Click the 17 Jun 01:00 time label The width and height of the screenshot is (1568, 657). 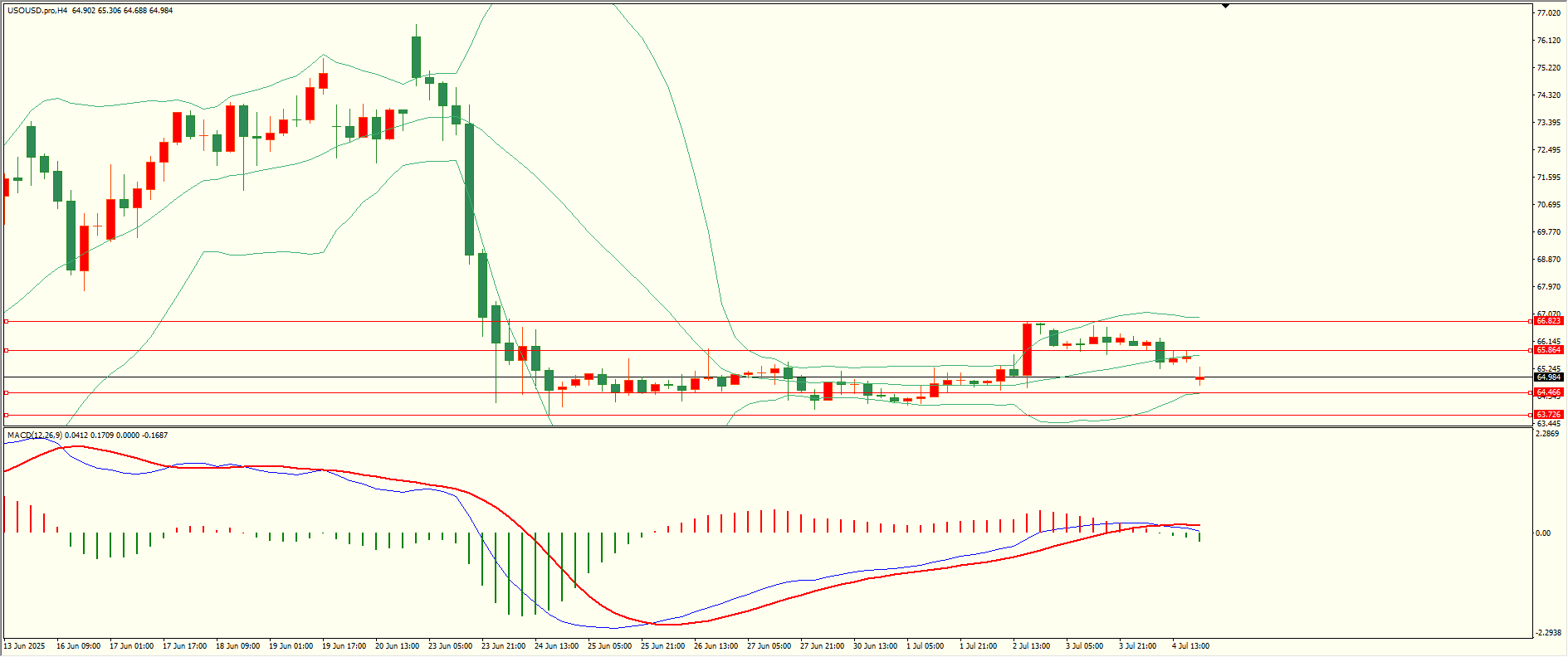tap(131, 646)
